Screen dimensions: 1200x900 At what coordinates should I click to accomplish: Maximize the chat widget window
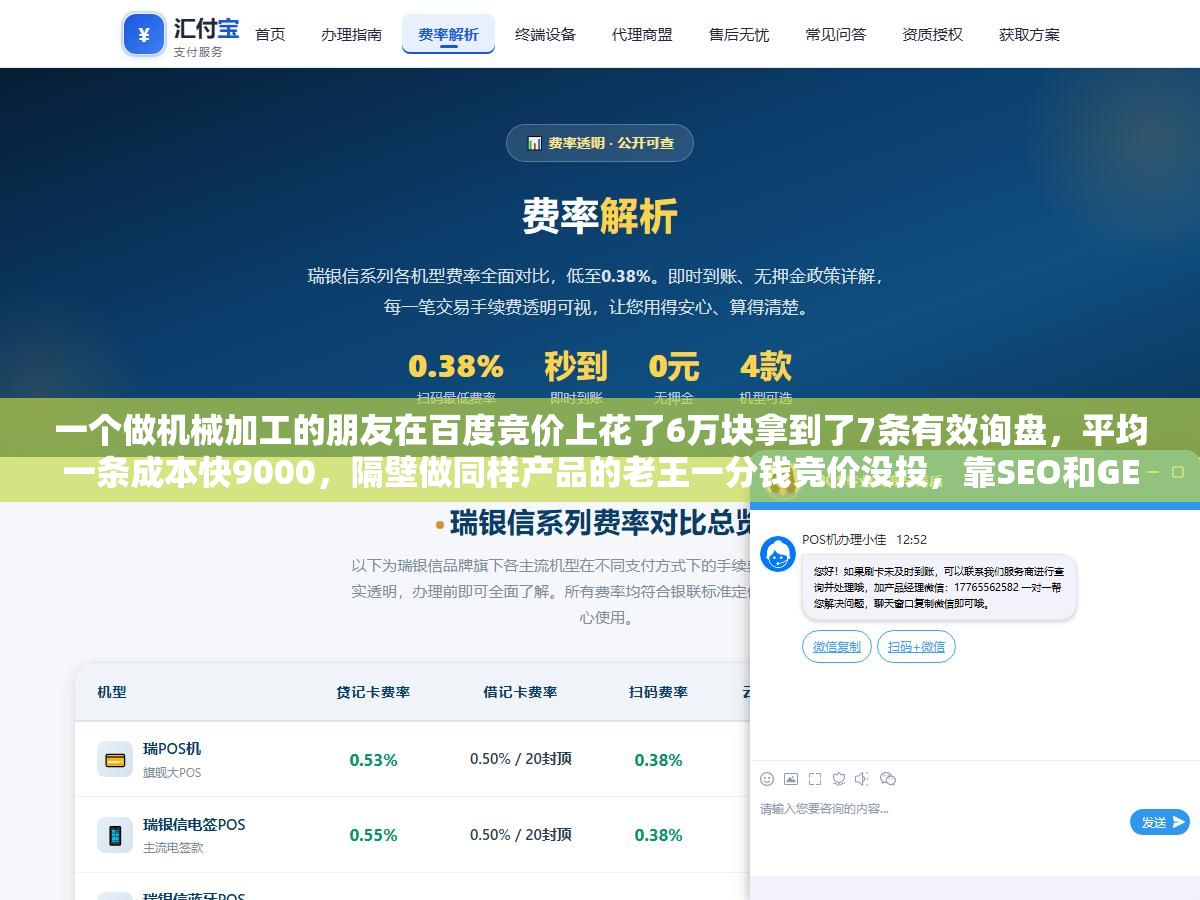pyautogui.click(x=1177, y=471)
